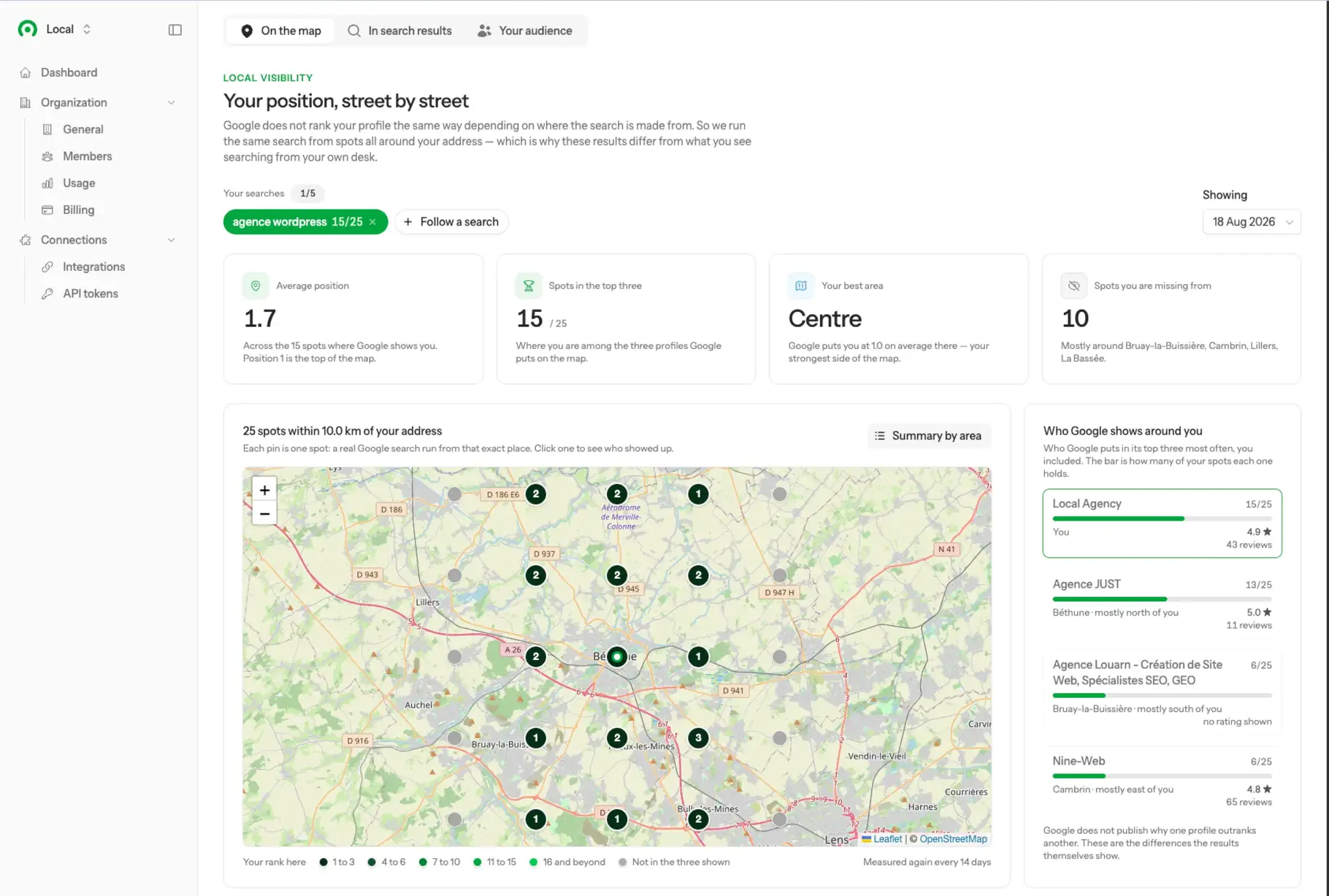Image resolution: width=1329 pixels, height=896 pixels.
Task: Toggle the sidebar panel icon
Action: [175, 30]
